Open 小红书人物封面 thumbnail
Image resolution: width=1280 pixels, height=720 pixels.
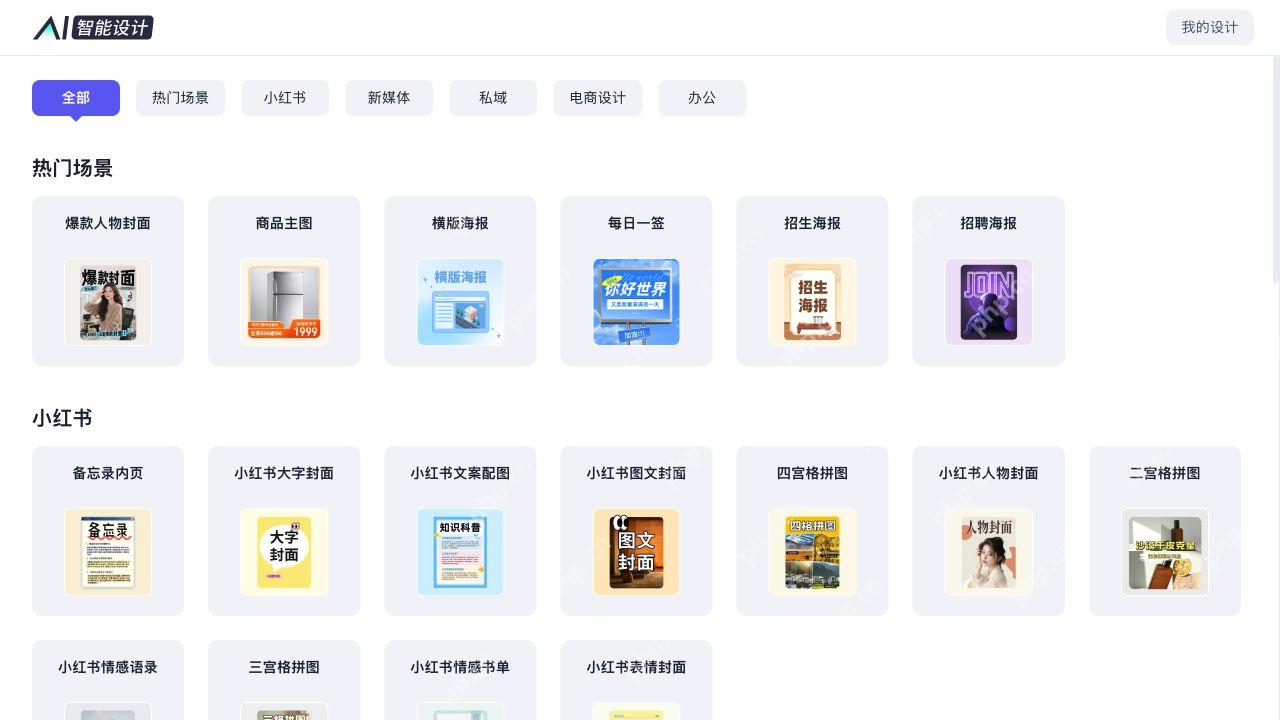(x=988, y=552)
